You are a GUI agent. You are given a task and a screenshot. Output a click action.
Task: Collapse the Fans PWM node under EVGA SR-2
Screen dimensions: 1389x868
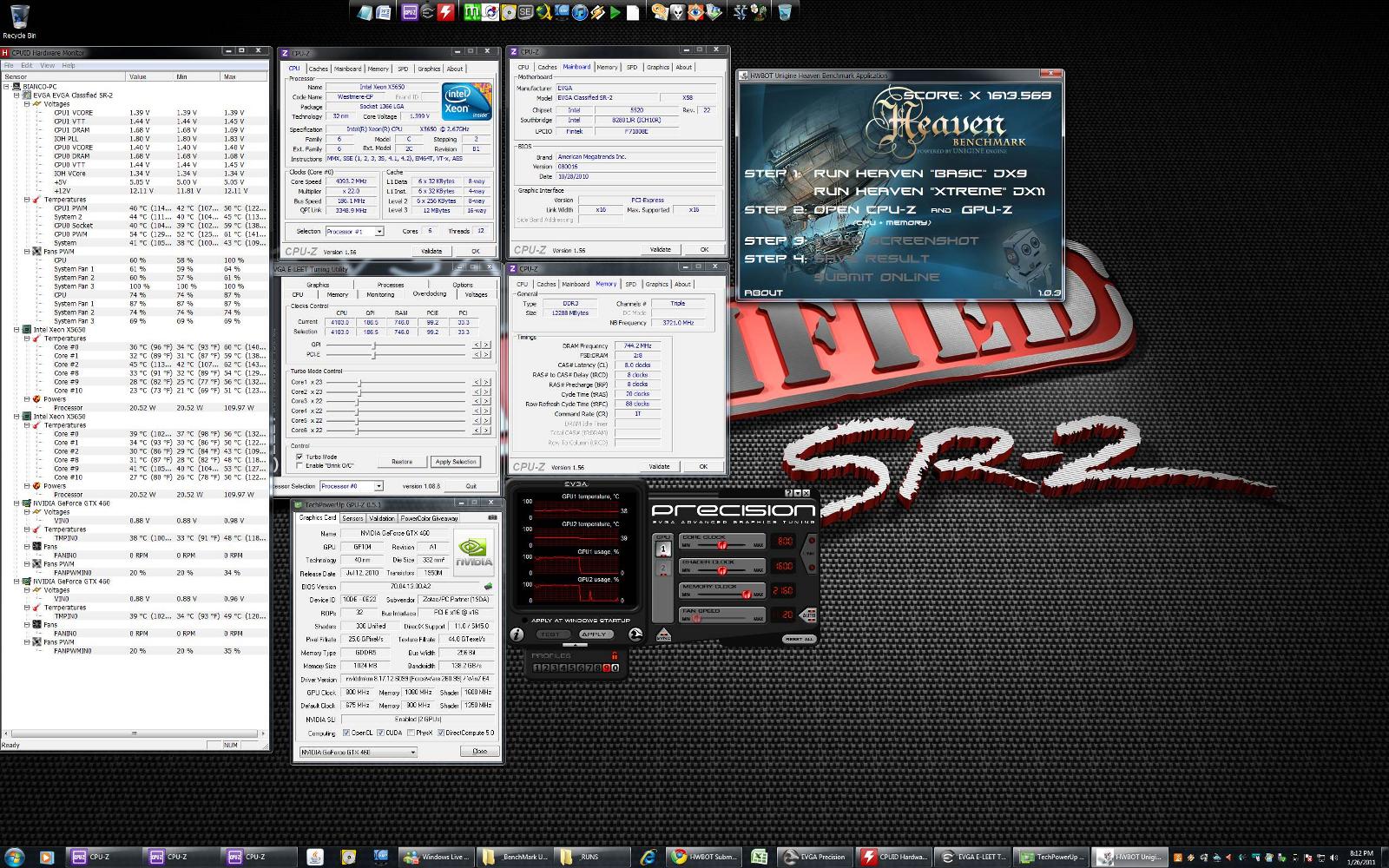(27, 252)
